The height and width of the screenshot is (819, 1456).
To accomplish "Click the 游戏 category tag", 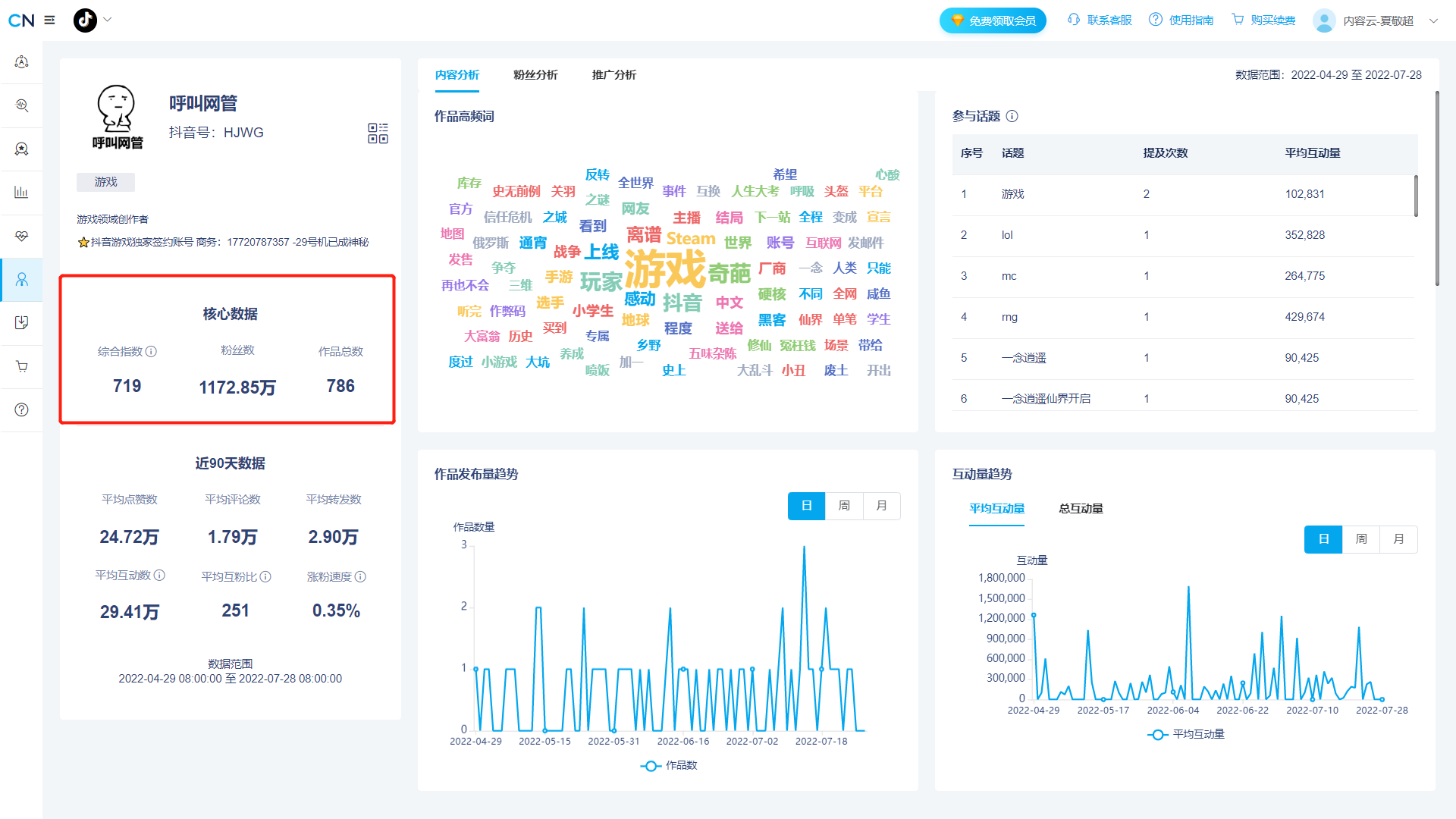I will [105, 182].
